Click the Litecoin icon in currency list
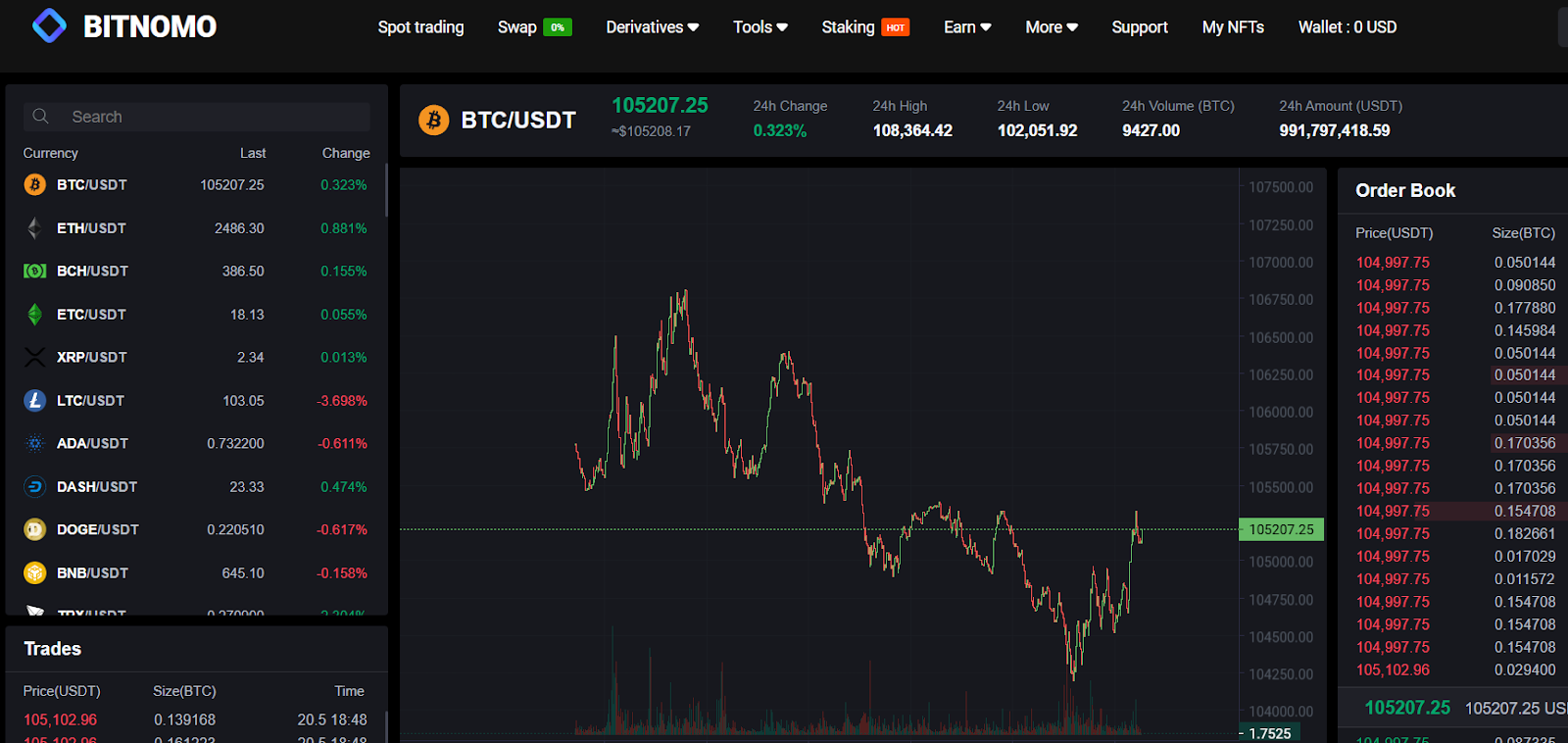 [x=35, y=400]
